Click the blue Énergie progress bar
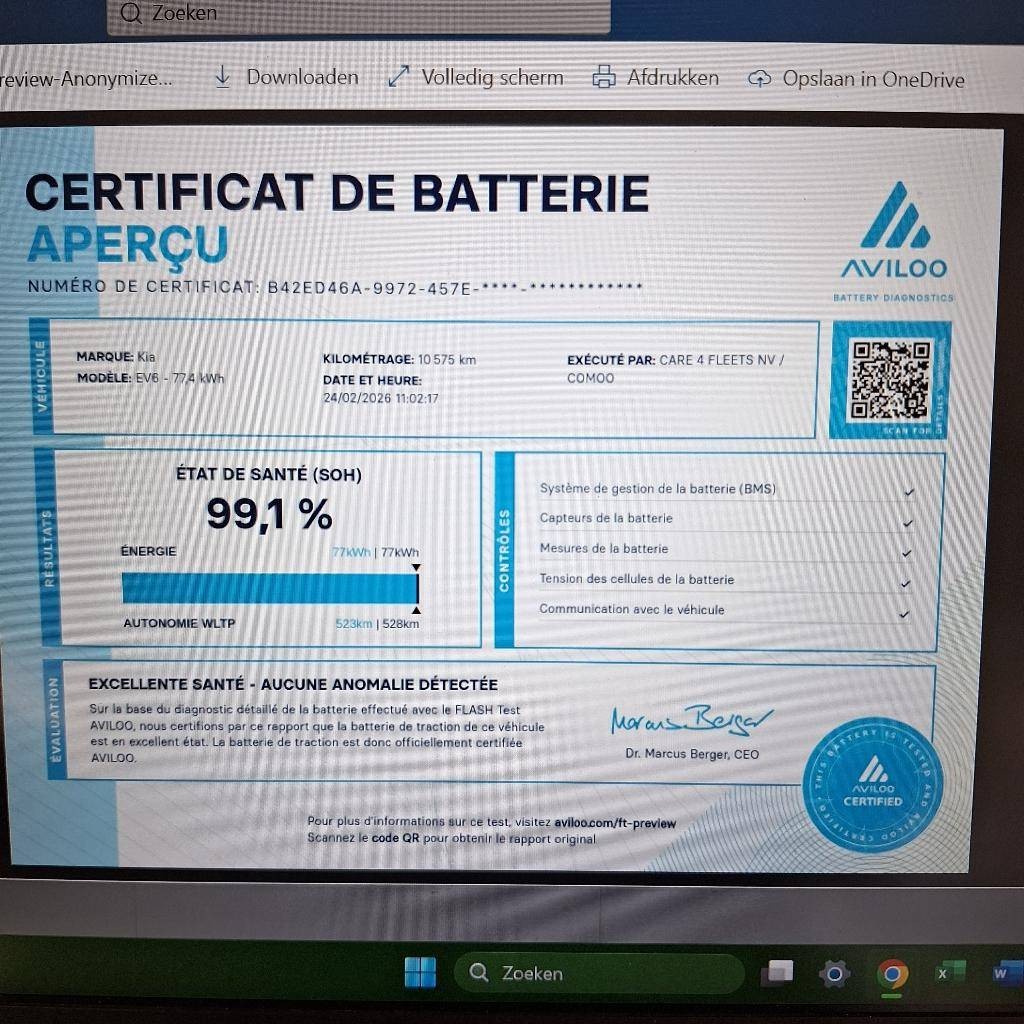This screenshot has height=1024, width=1024. click(x=268, y=588)
